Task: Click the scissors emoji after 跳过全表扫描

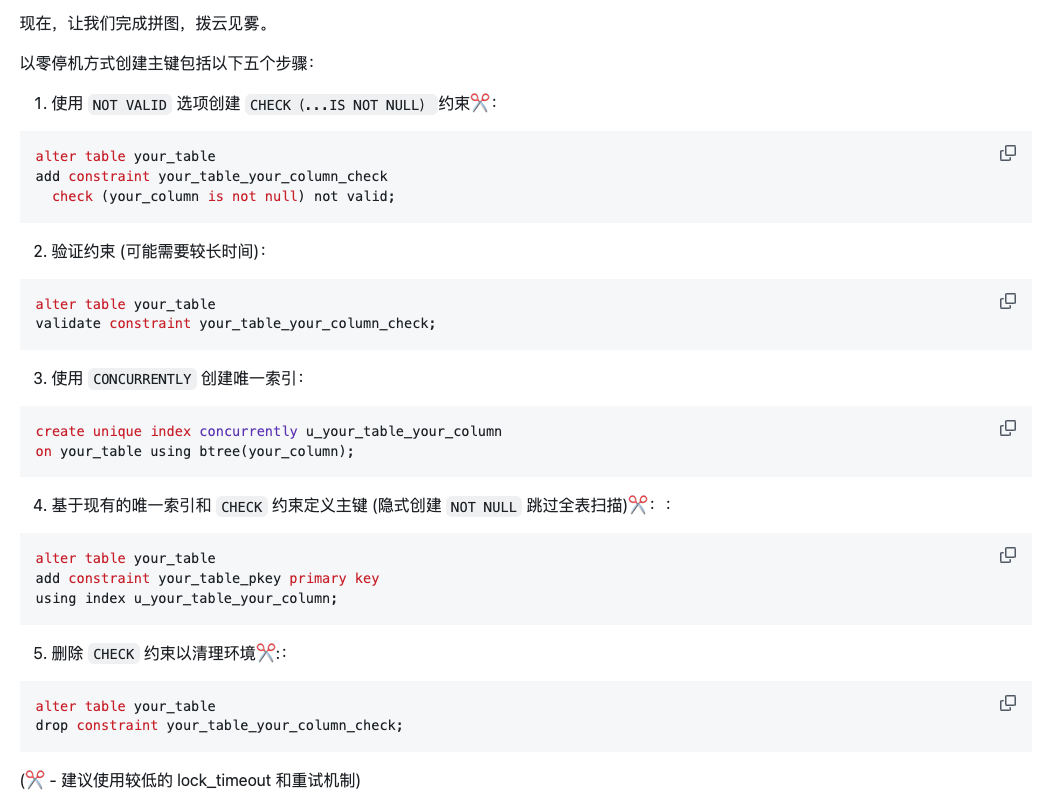Action: coord(638,505)
